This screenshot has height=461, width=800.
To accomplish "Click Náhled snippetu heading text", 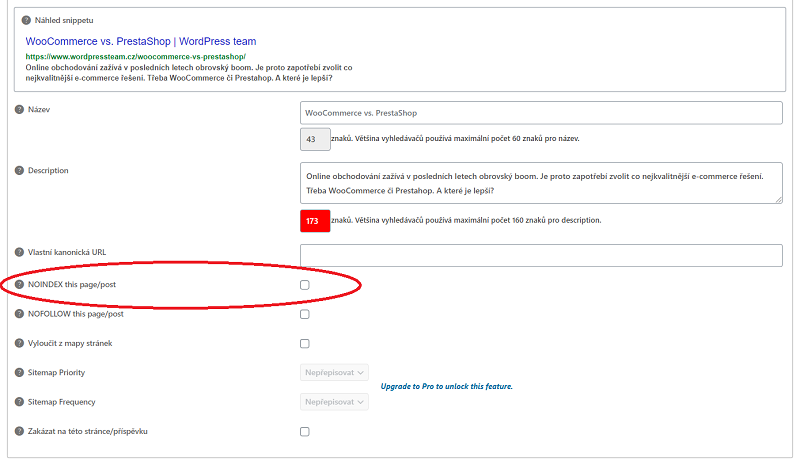I will click(x=64, y=20).
